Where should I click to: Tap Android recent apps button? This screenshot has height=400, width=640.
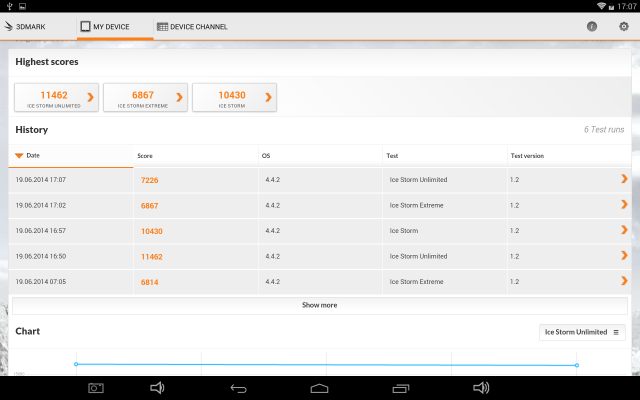click(401, 388)
